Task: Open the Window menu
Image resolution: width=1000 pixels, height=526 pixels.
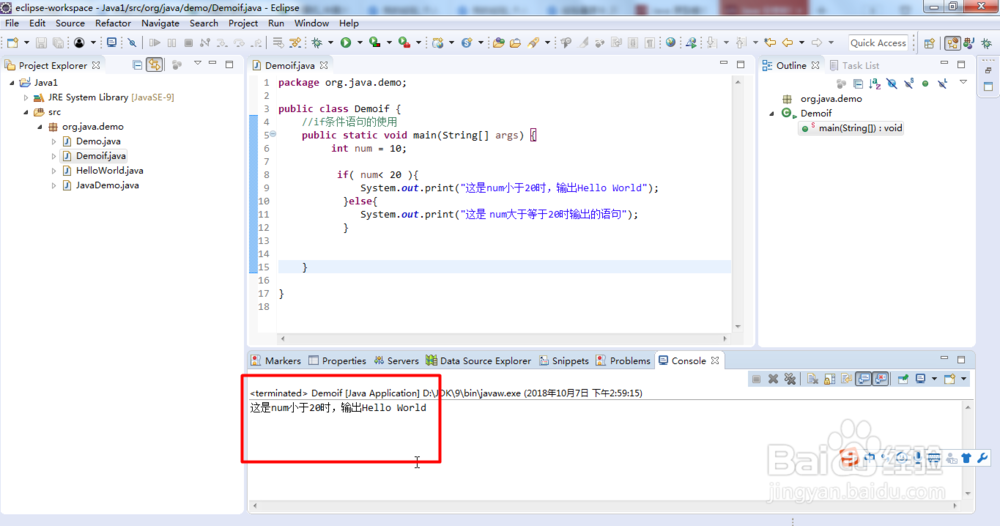Action: click(x=311, y=23)
